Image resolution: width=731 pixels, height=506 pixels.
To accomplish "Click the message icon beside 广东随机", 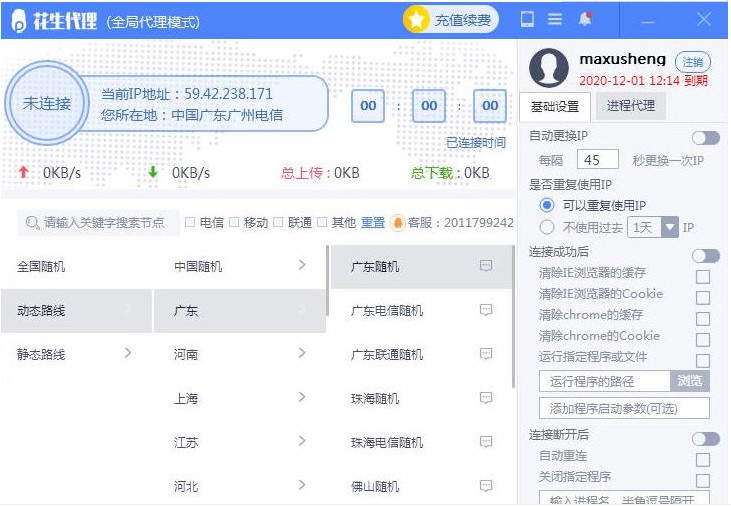I will click(486, 266).
